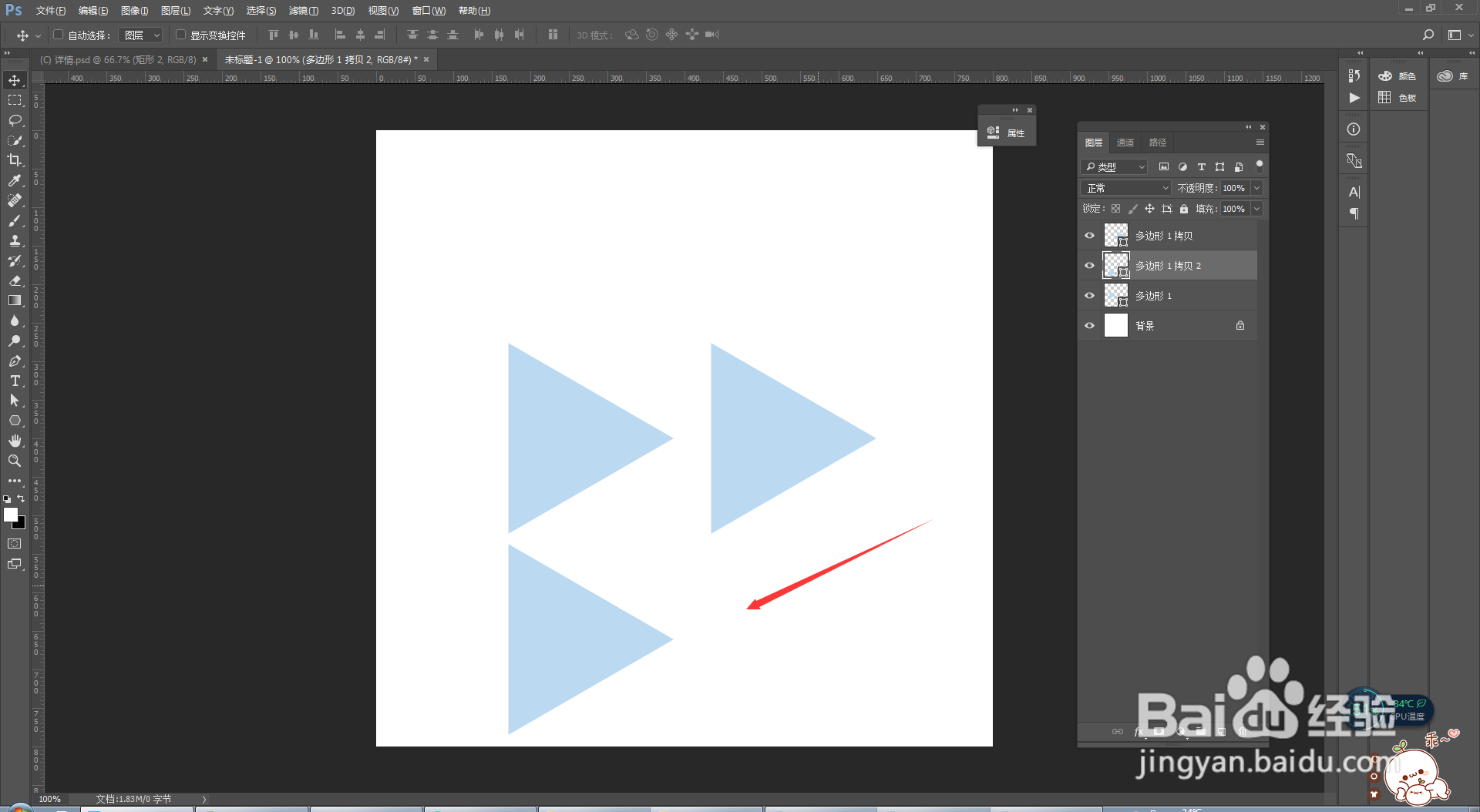The image size is (1480, 812).
Task: Click the background color swatch
Action: coord(22,525)
